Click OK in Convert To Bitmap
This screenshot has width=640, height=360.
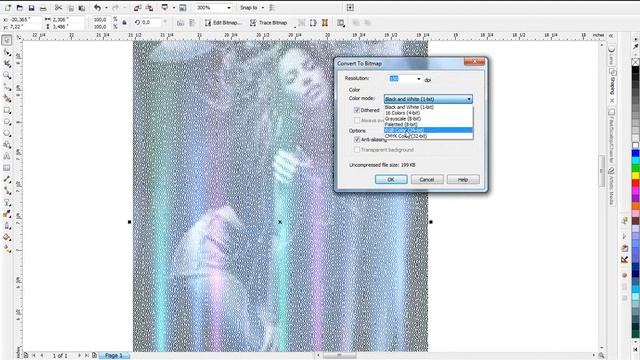[x=391, y=180]
